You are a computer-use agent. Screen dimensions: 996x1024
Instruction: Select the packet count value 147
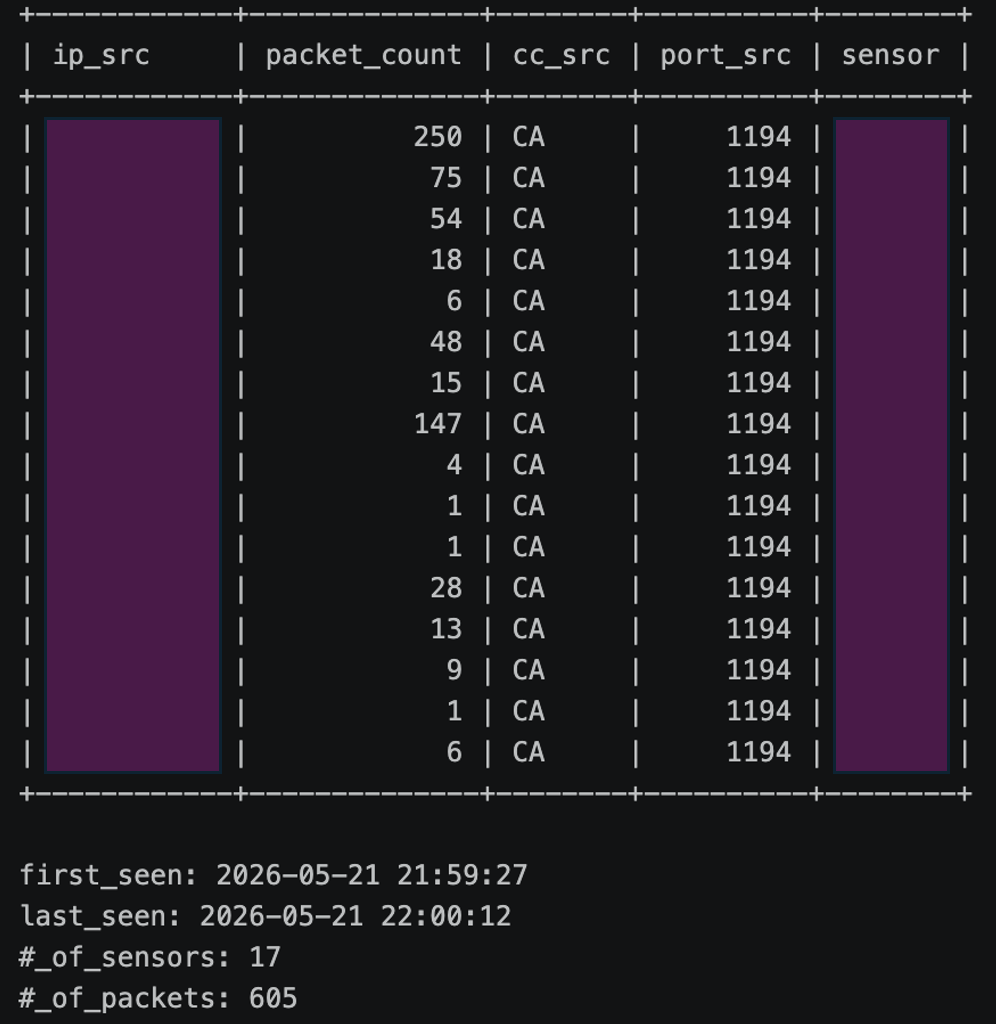tap(438, 424)
